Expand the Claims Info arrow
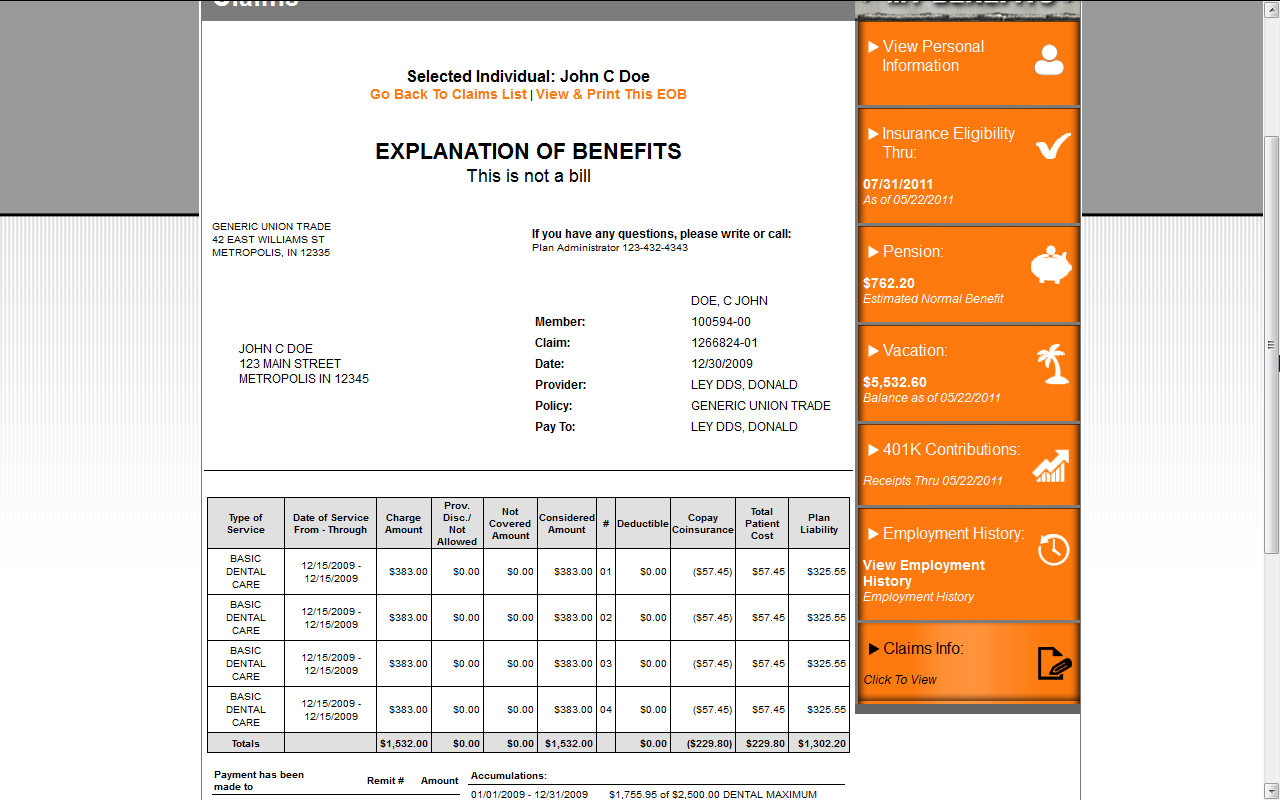The image size is (1280, 800). (873, 649)
